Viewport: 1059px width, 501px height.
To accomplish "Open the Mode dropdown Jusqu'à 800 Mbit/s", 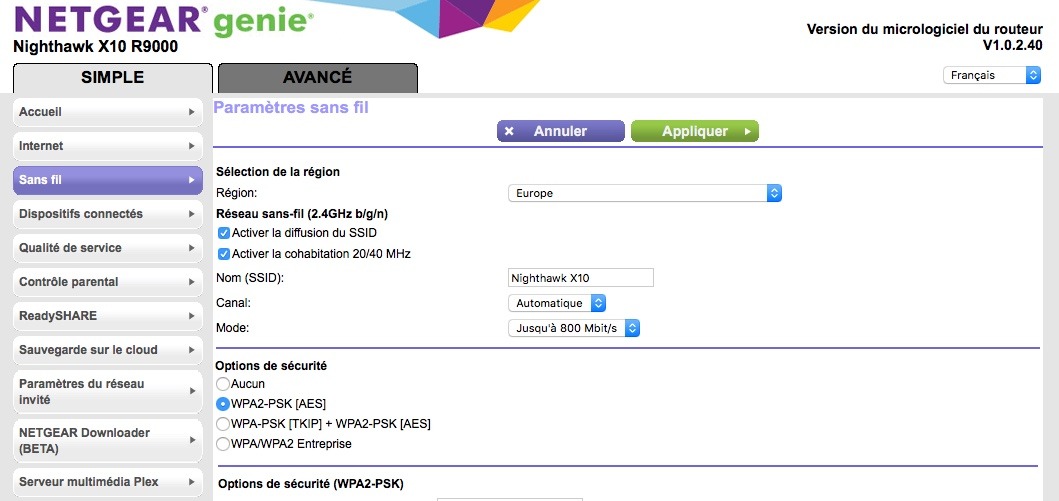I will [x=573, y=329].
